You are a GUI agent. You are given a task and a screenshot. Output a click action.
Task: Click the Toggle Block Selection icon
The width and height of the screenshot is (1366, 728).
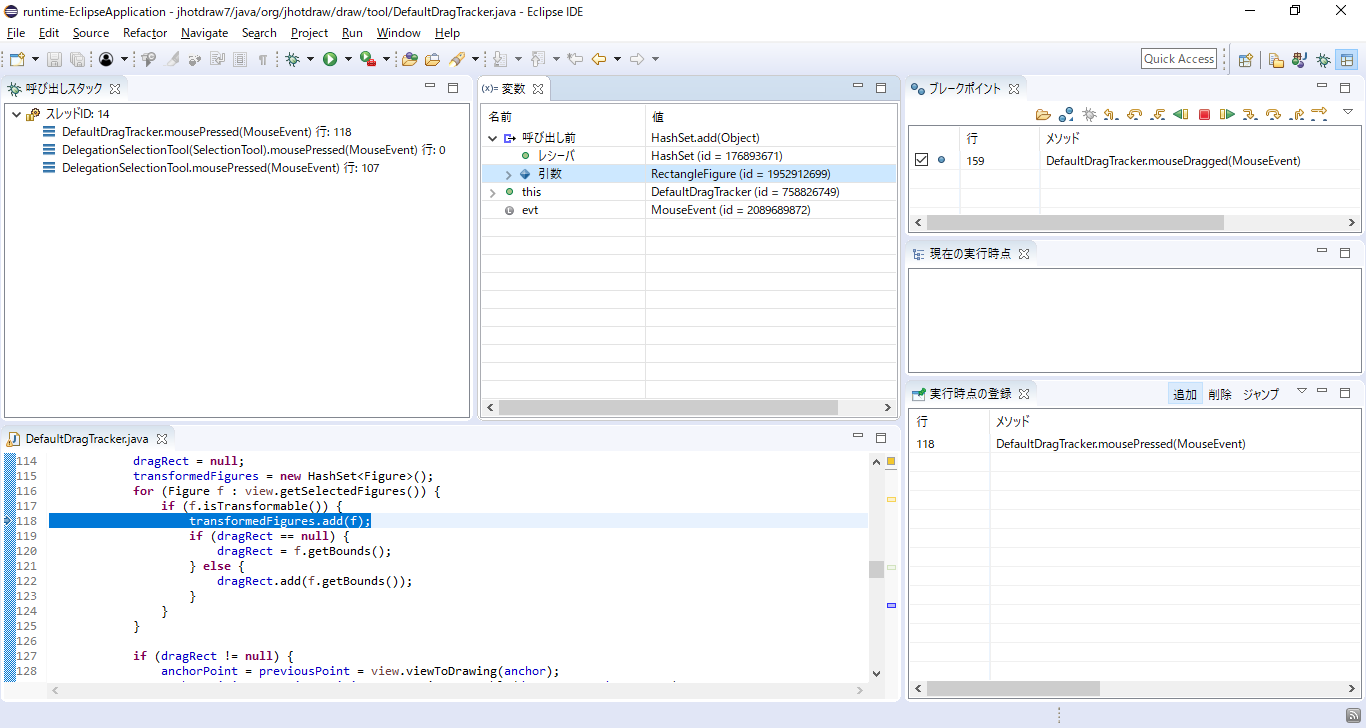[240, 59]
